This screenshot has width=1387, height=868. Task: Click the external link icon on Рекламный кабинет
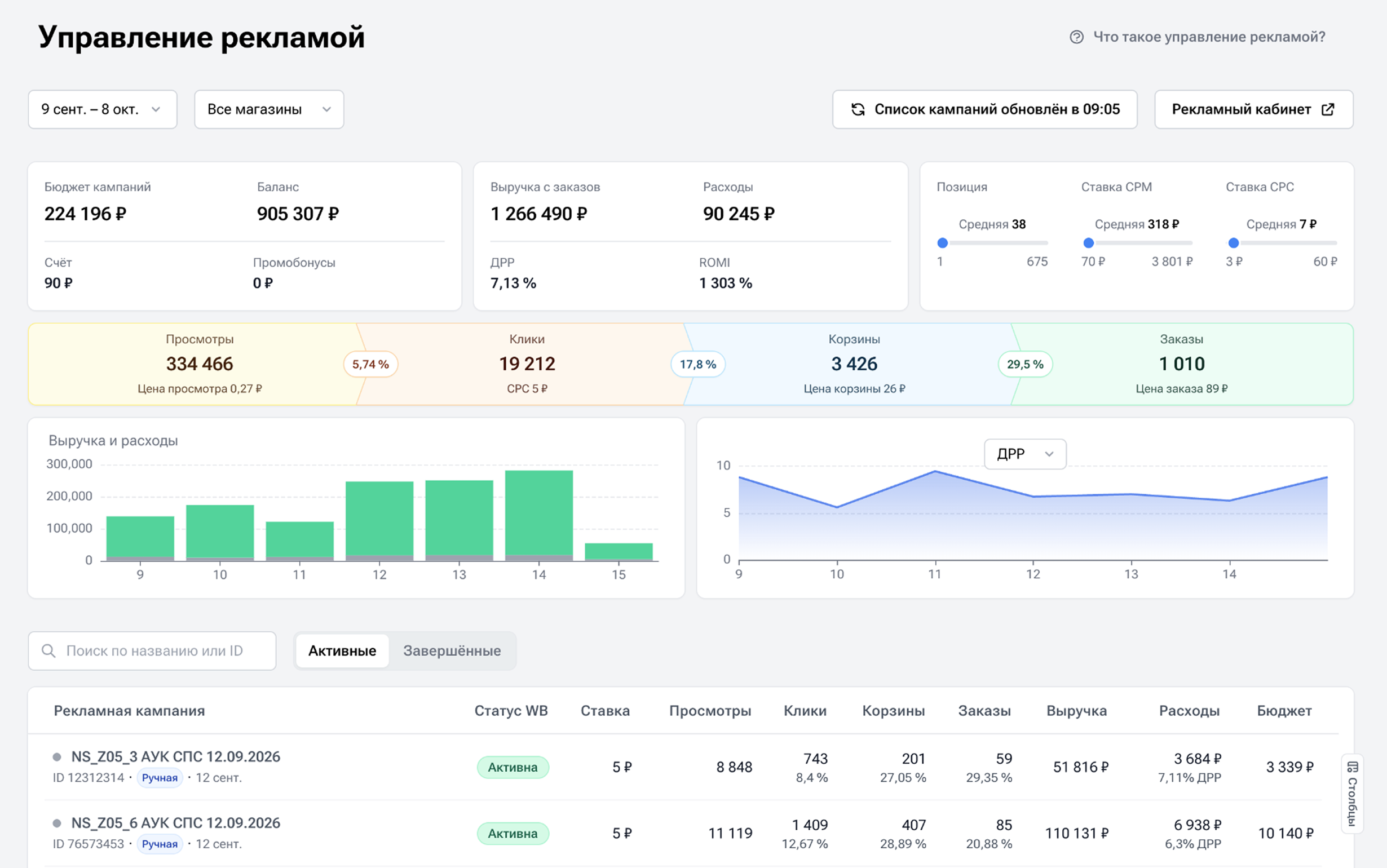1328,110
